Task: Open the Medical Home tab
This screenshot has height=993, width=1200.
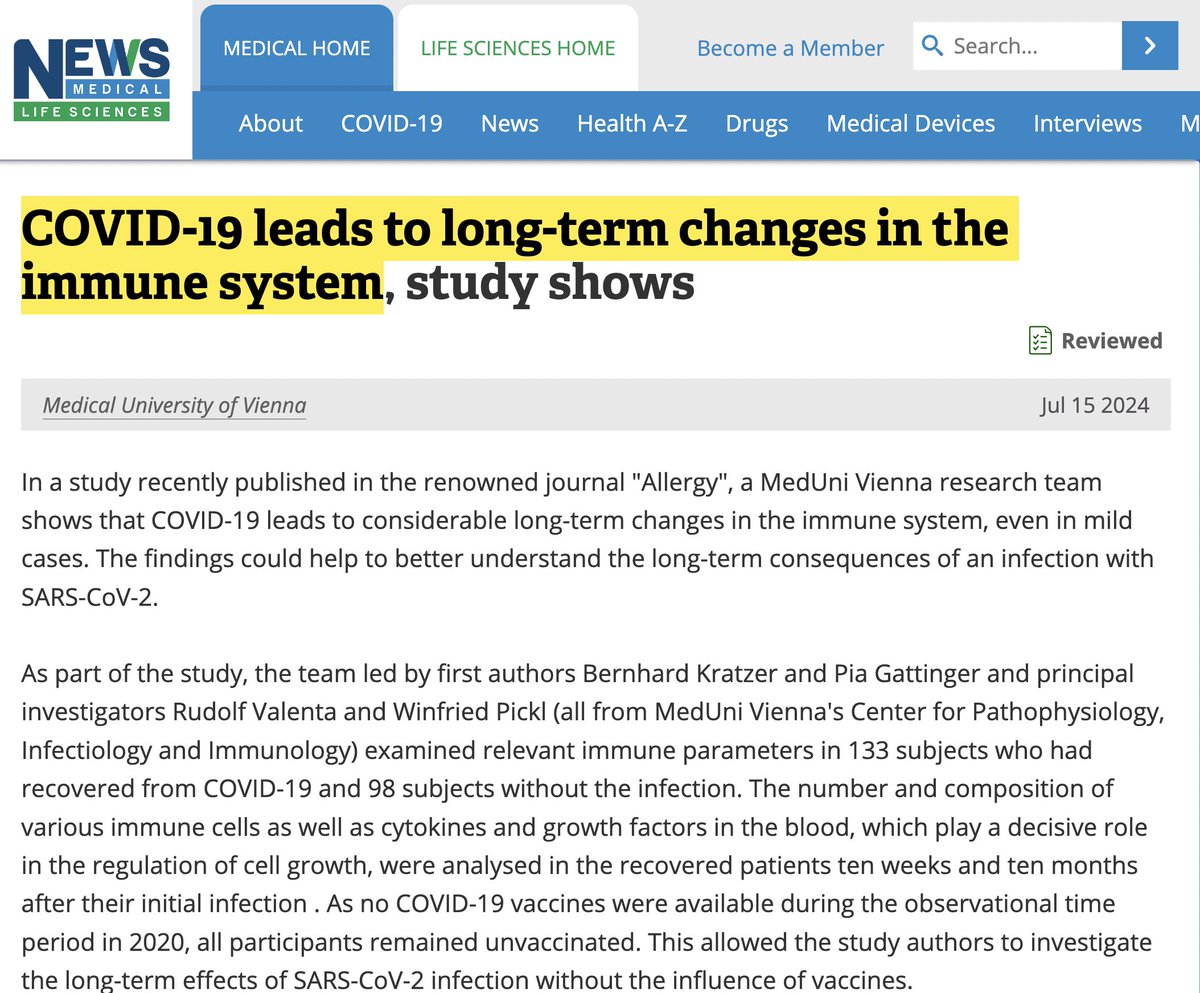Action: click(x=296, y=48)
